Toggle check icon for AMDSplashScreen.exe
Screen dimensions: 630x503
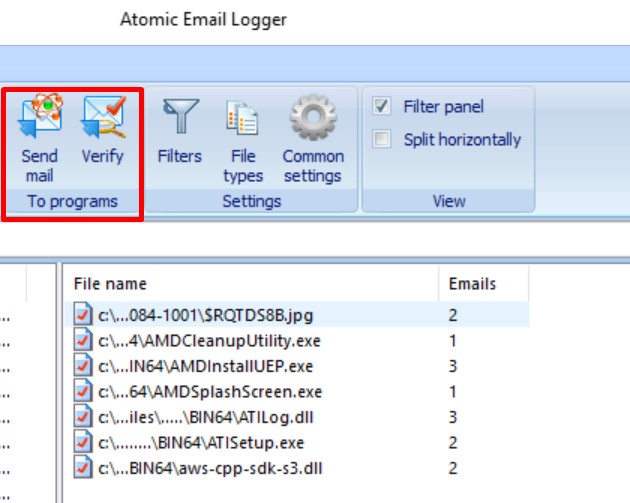(x=83, y=391)
